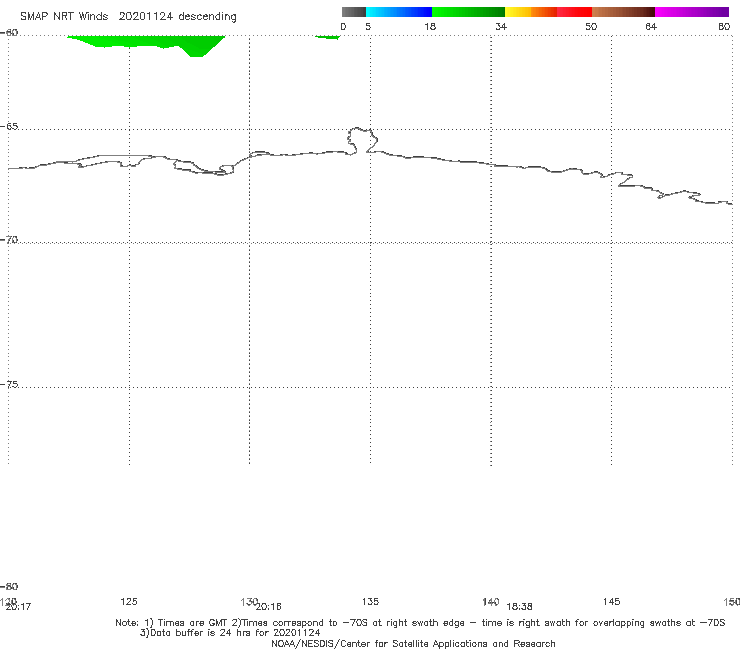This screenshot has height=650, width=740.
Task: Click the color scale label '5'
Action: coord(368,26)
